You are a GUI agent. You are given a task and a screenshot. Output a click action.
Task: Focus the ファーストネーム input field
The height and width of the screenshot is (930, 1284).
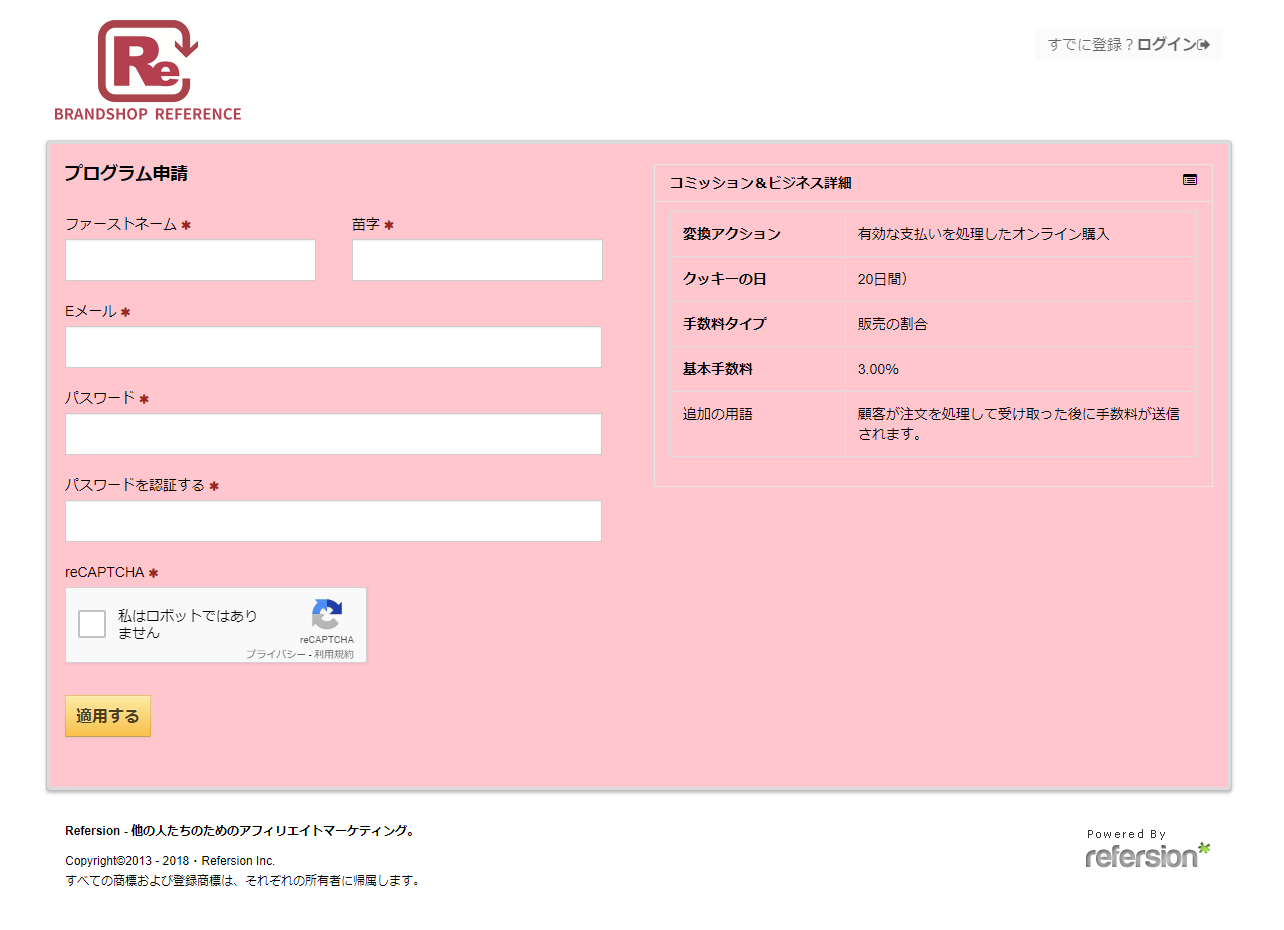190,260
